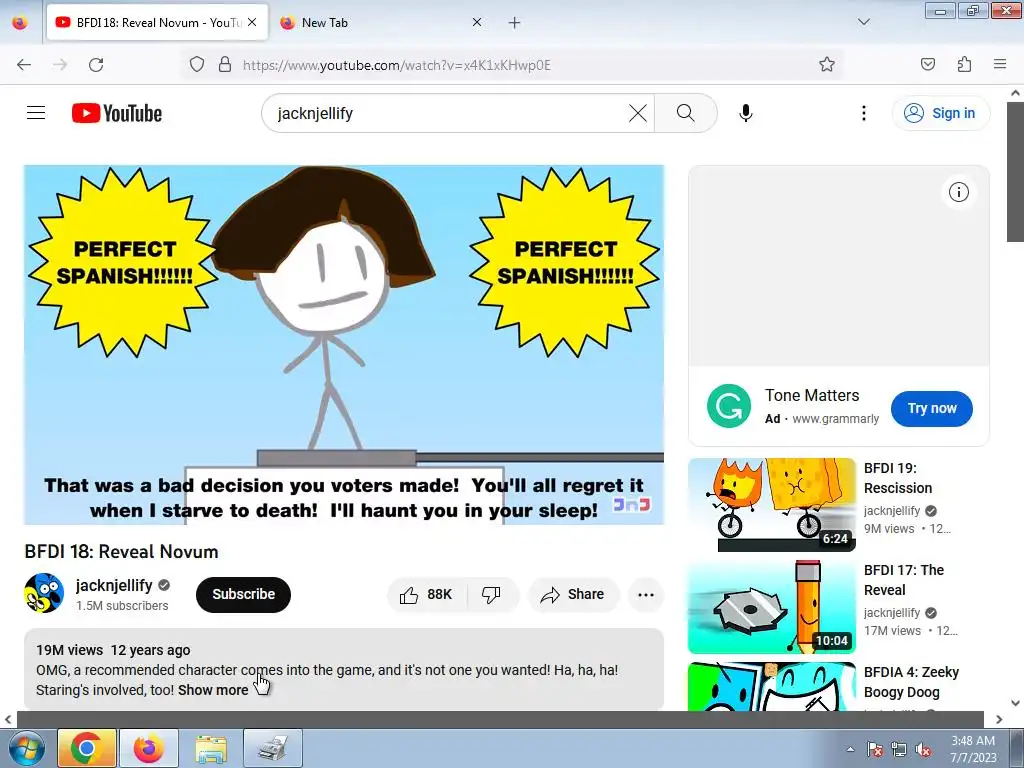Open BFDI 17: The Reveal thumbnail
The width and height of the screenshot is (1024, 768).
pos(772,607)
